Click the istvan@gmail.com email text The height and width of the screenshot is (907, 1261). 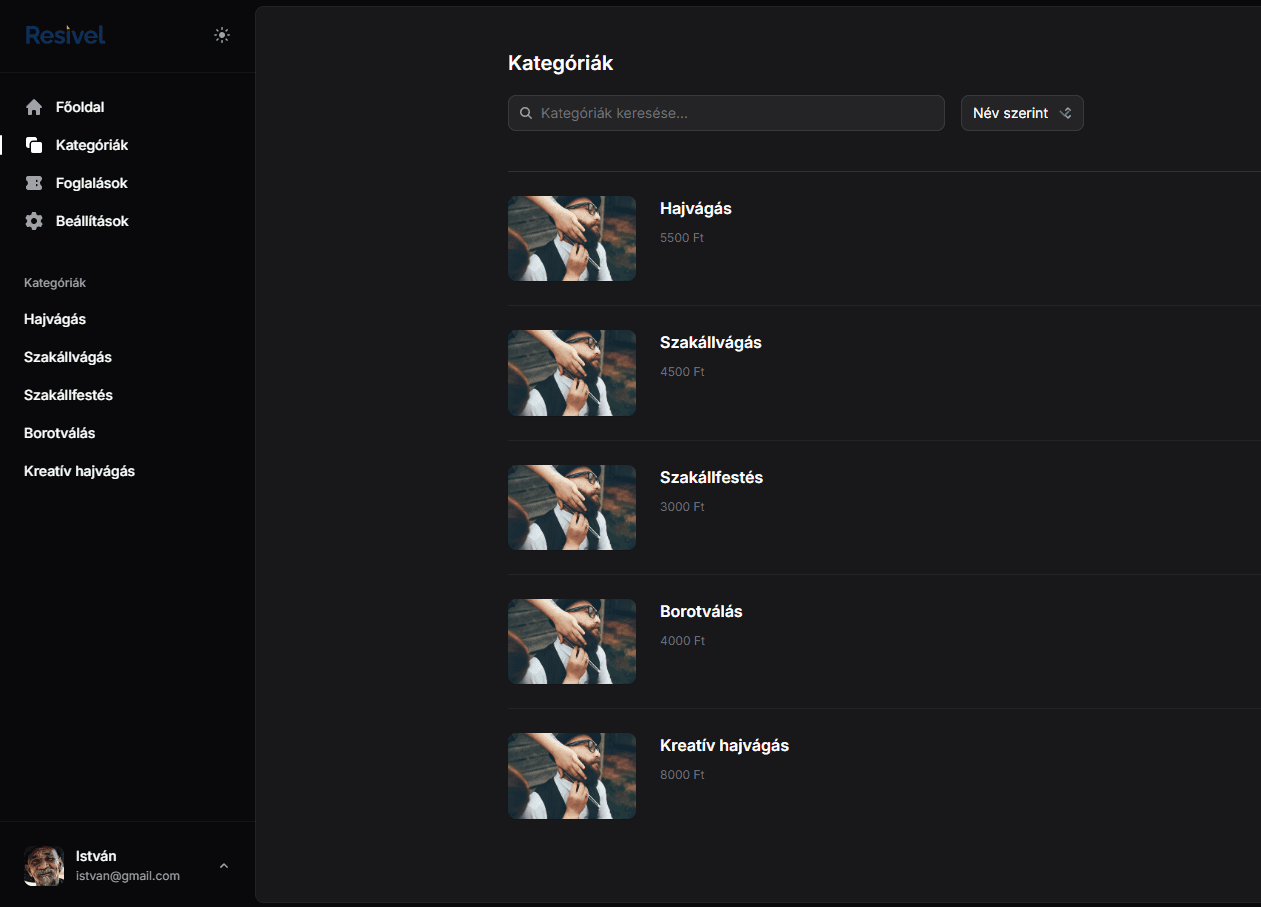point(128,876)
